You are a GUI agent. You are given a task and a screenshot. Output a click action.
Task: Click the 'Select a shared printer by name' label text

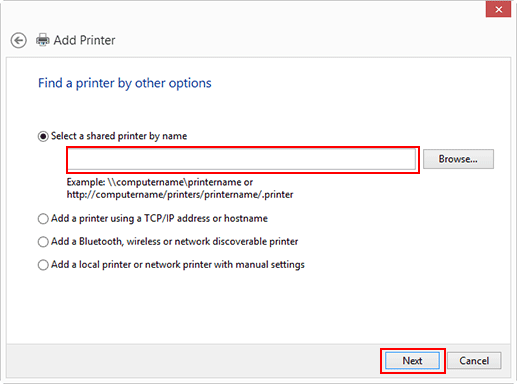[x=119, y=136]
